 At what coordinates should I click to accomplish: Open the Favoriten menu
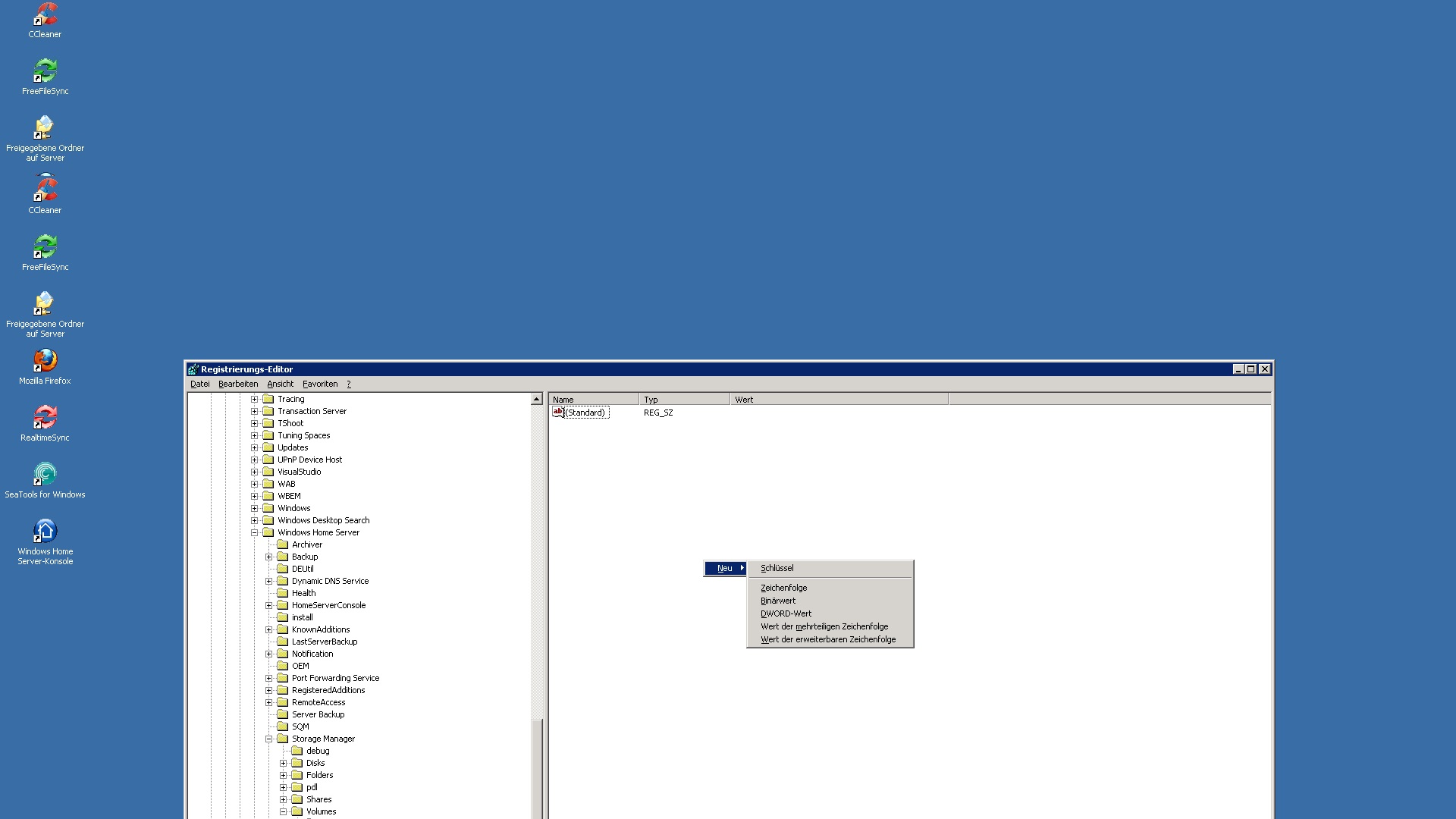click(319, 384)
